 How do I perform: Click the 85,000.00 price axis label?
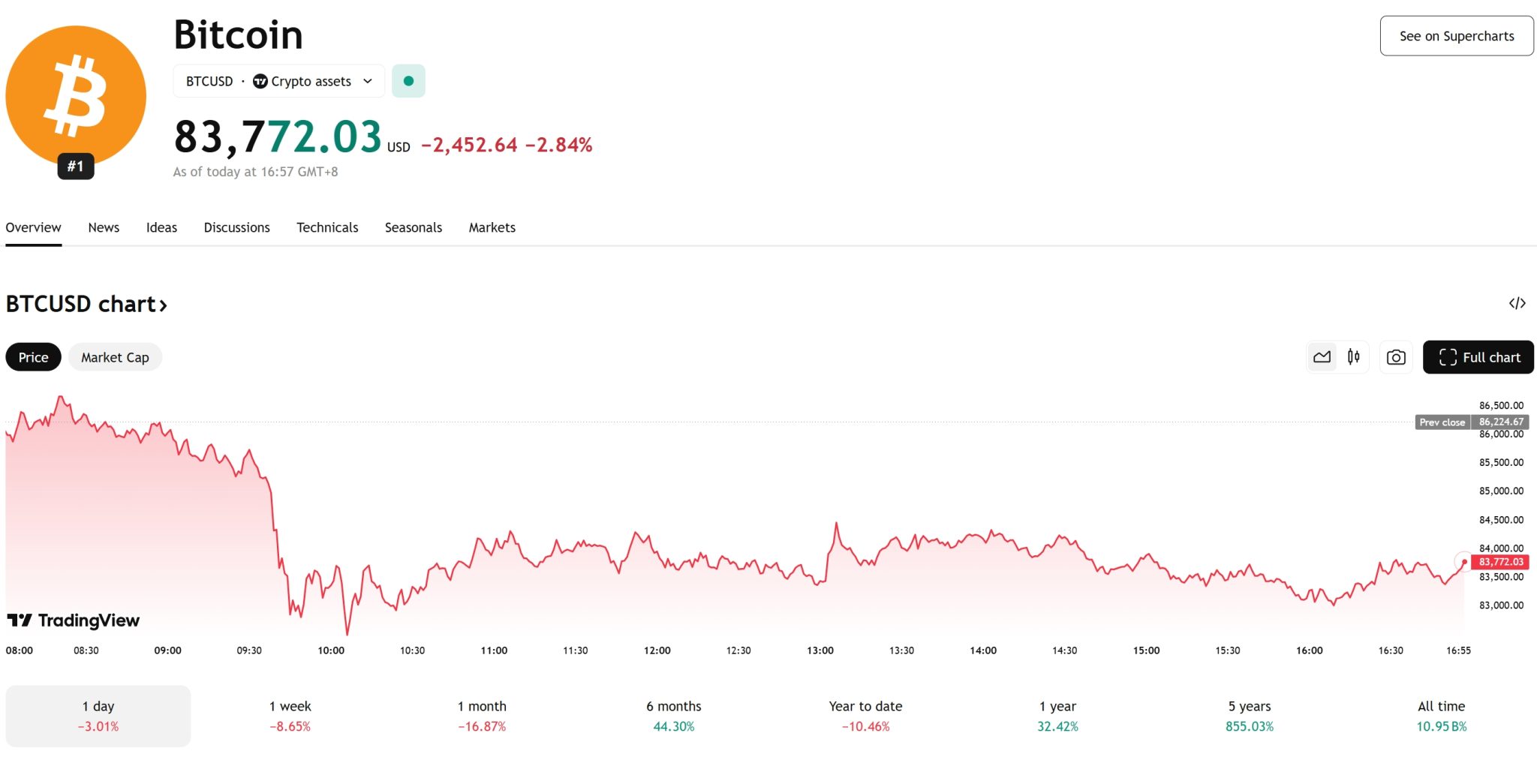(x=1501, y=491)
